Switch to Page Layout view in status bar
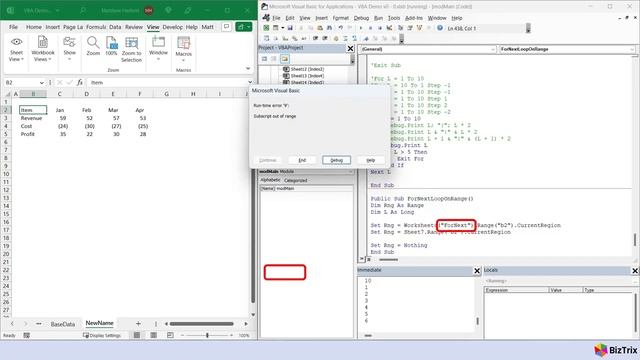This screenshot has width=640, height=360. click(x=153, y=336)
